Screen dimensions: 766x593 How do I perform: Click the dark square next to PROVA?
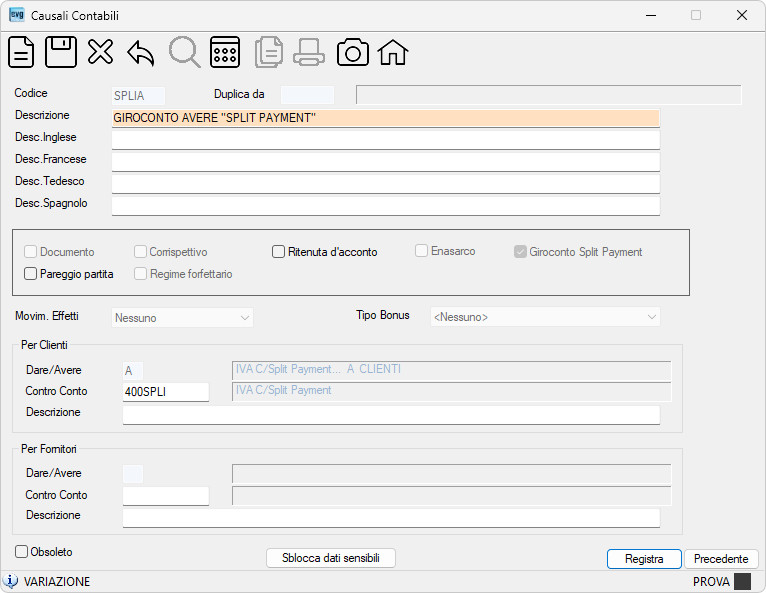point(743,581)
